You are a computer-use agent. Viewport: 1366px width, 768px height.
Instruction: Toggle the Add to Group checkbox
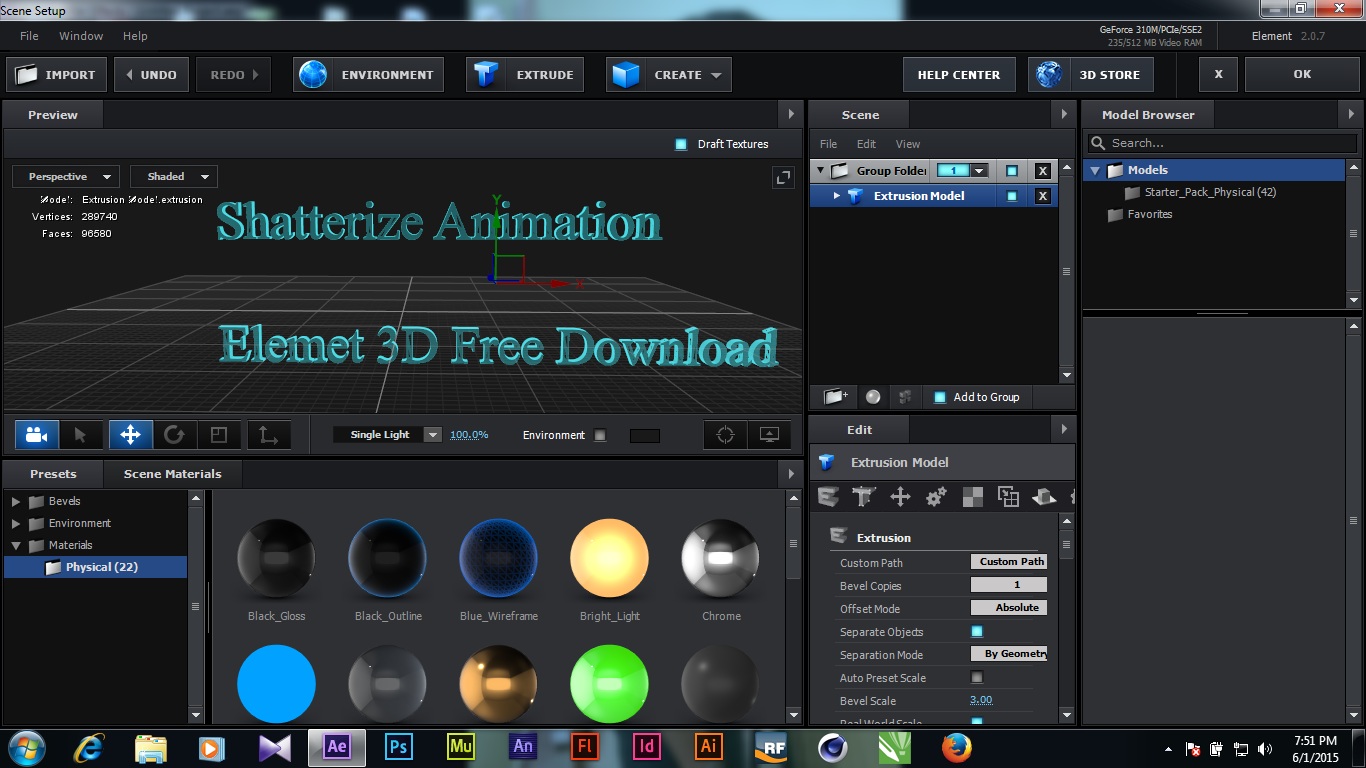(939, 397)
